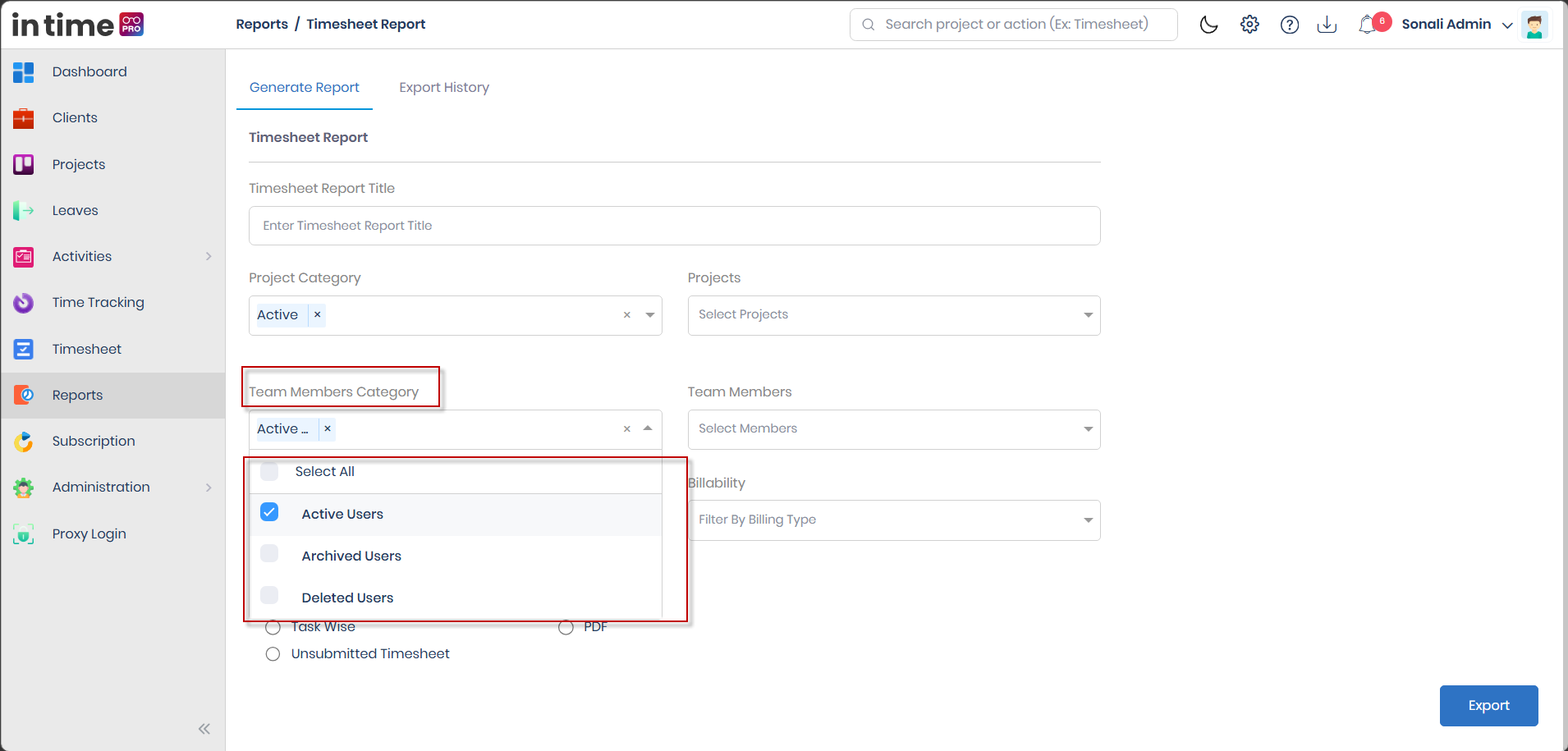Open settings gear in top bar
1568x751 pixels.
point(1249,25)
